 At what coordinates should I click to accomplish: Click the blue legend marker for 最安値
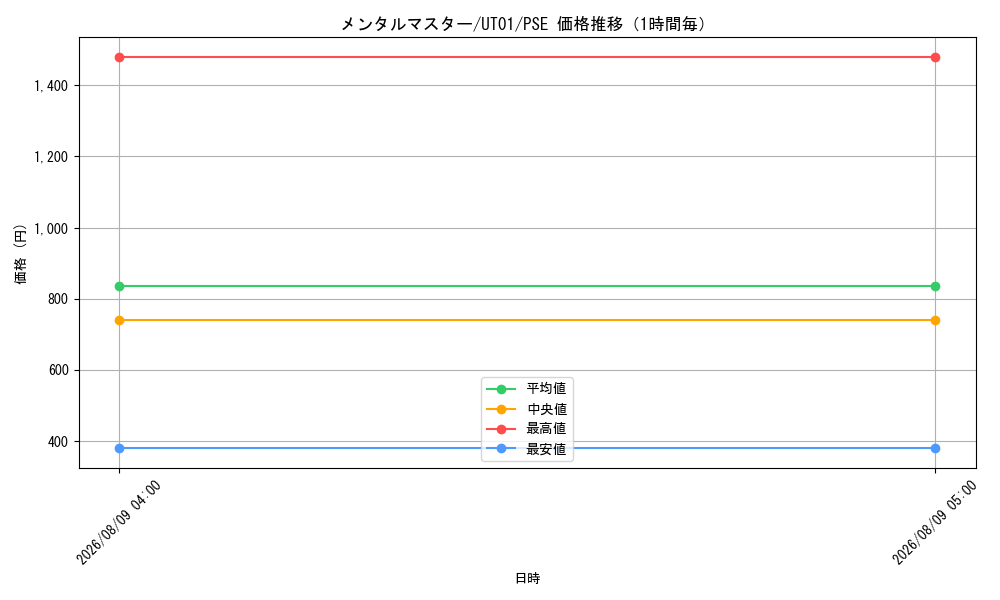[x=501, y=449]
